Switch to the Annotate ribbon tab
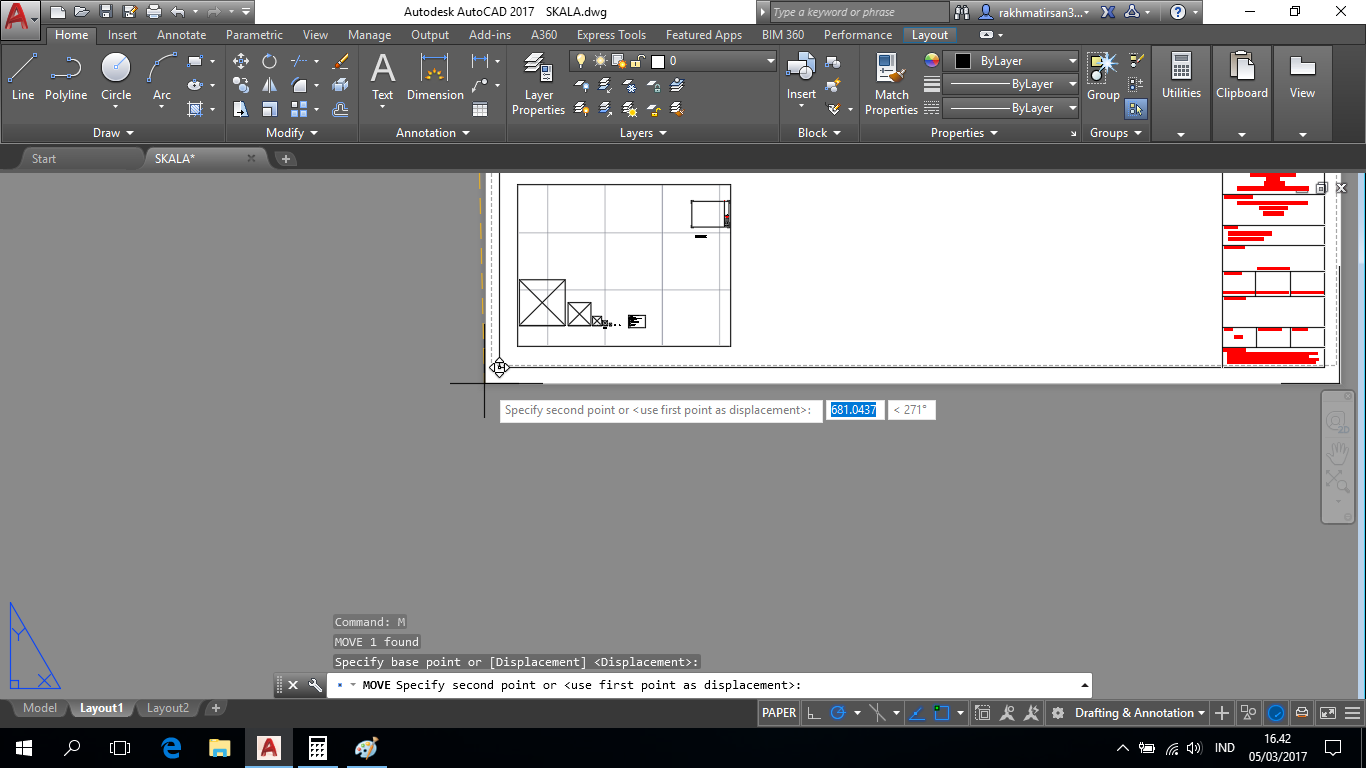 click(181, 34)
